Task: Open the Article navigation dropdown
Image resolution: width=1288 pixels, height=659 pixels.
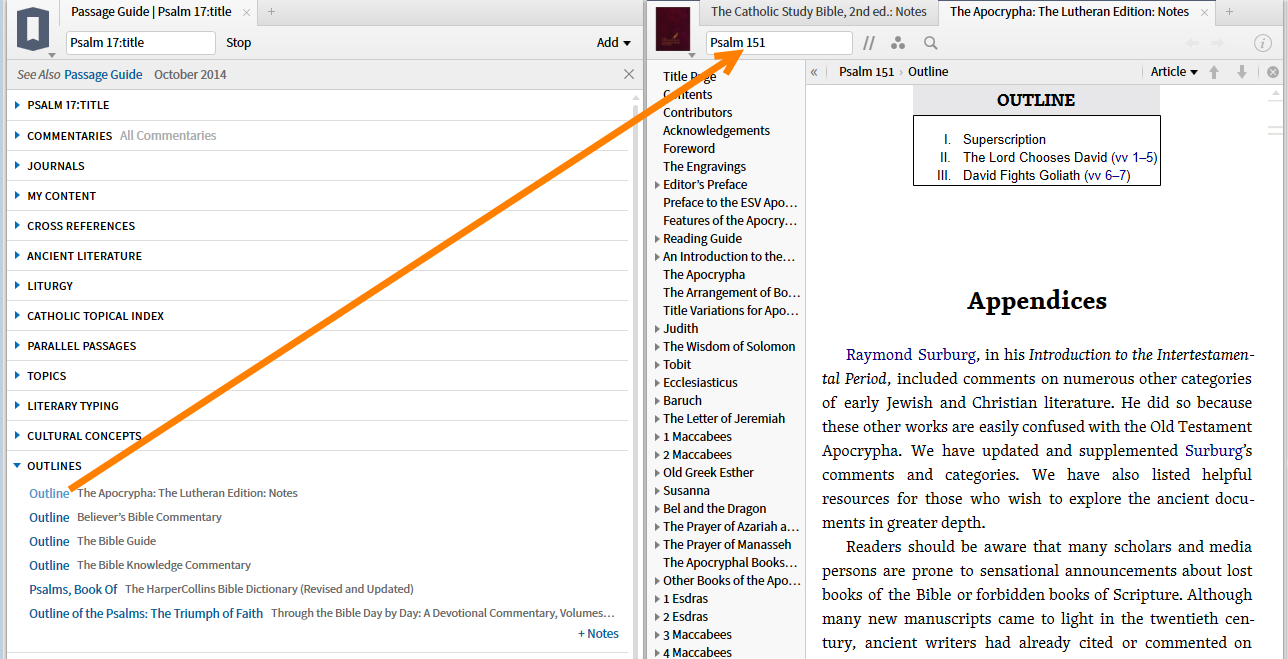Action: 1174,72
